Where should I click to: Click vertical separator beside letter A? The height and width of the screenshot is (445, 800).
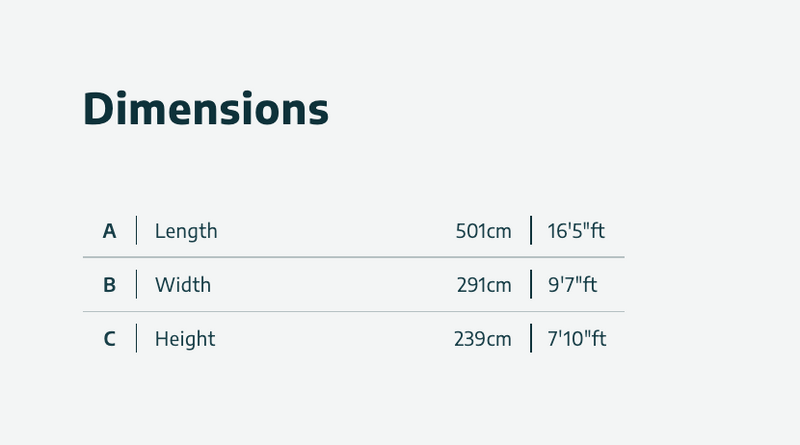(x=137, y=231)
